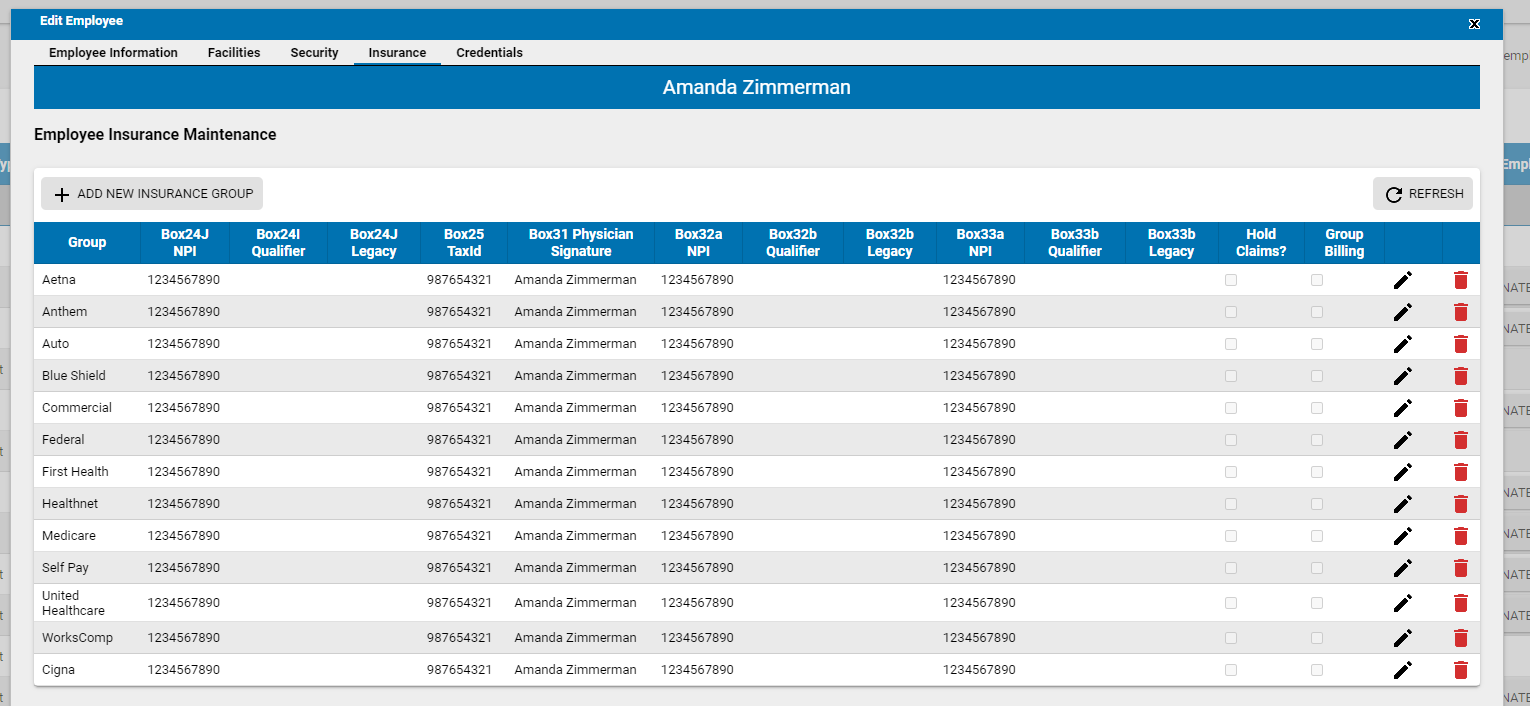
Task: Enable Group Billing for Medicare
Action: coord(1317,536)
